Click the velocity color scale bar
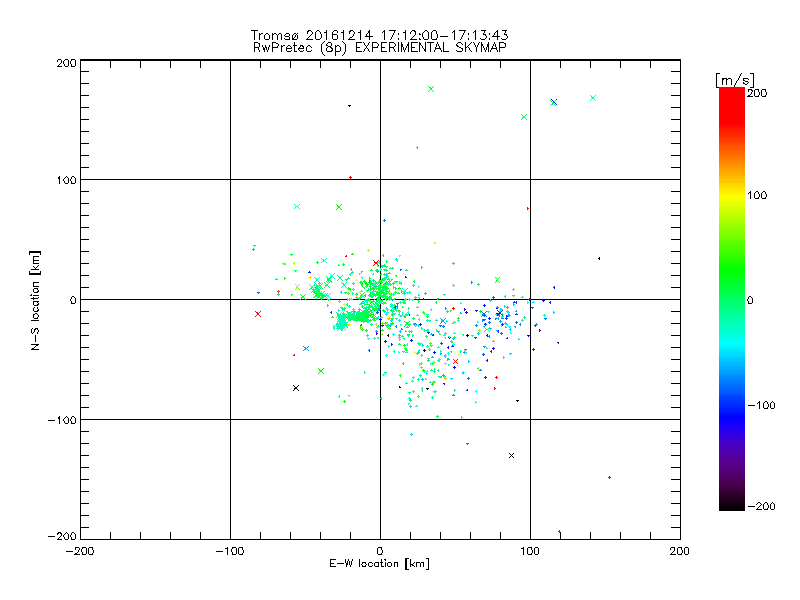Image resolution: width=800 pixels, height=600 pixels. click(732, 299)
